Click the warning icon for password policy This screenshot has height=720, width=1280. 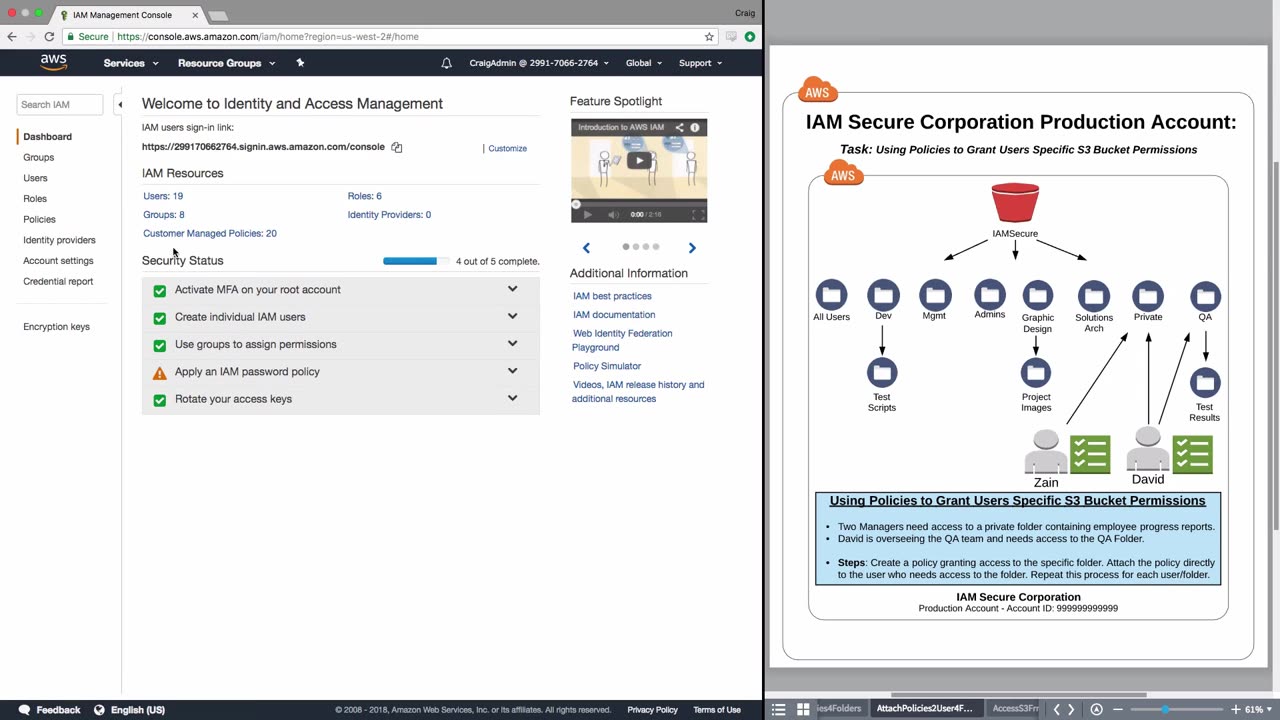pos(159,373)
